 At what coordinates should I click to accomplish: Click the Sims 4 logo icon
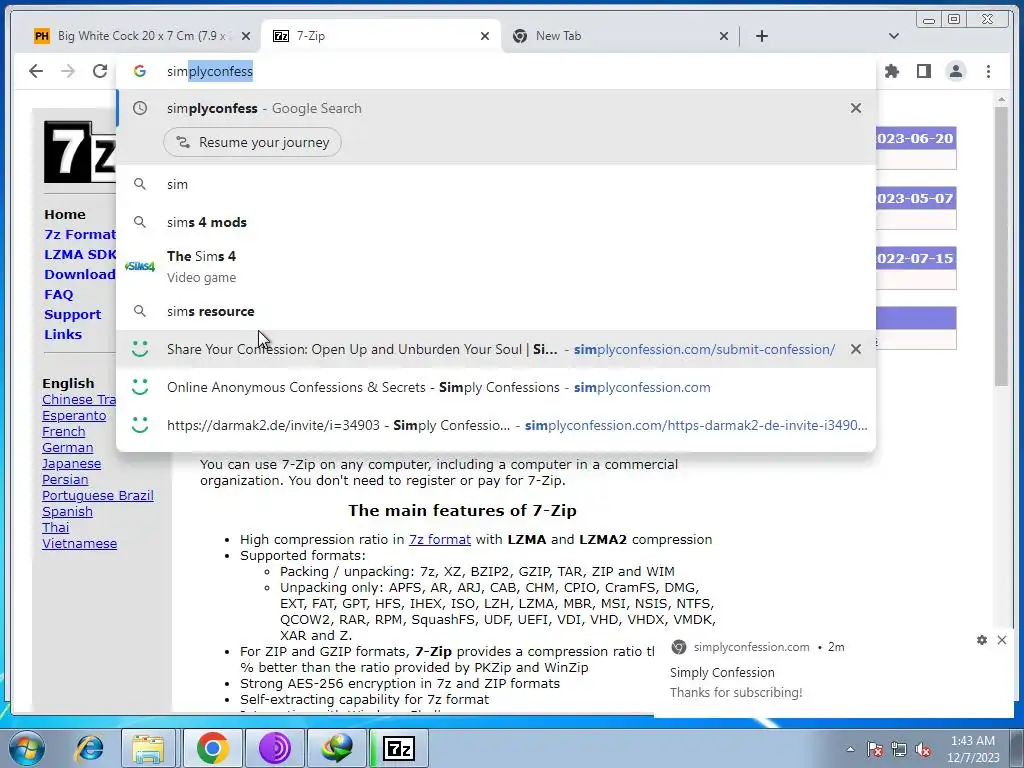(140, 266)
